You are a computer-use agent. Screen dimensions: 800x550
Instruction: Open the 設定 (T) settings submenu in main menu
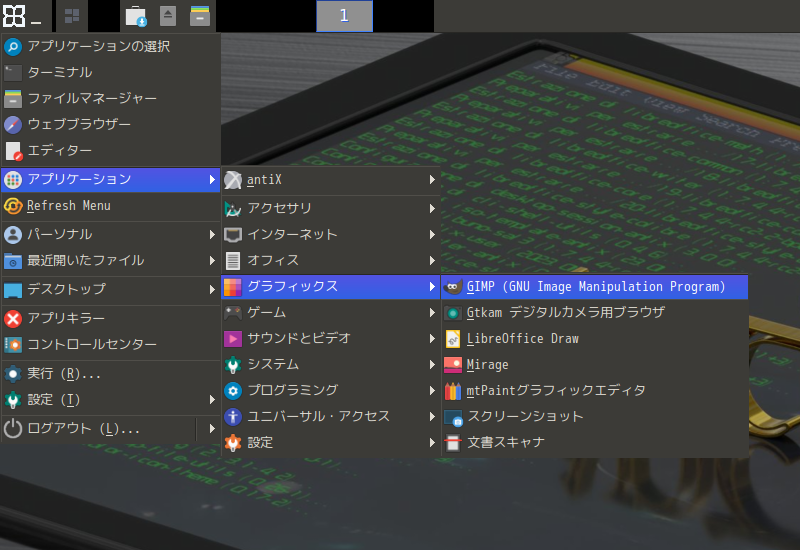pyautogui.click(x=111, y=400)
